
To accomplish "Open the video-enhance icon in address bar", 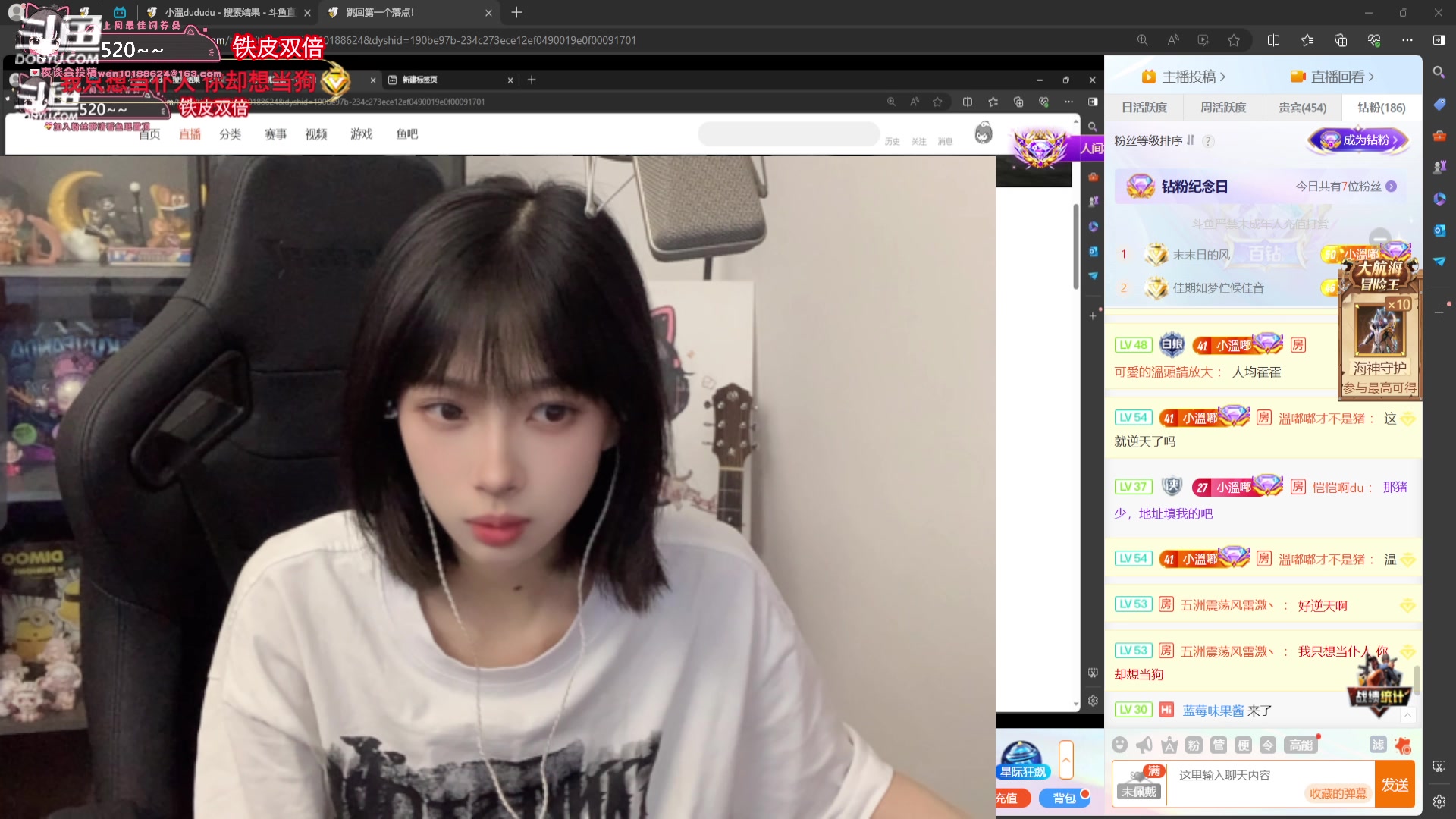I will [x=1203, y=40].
